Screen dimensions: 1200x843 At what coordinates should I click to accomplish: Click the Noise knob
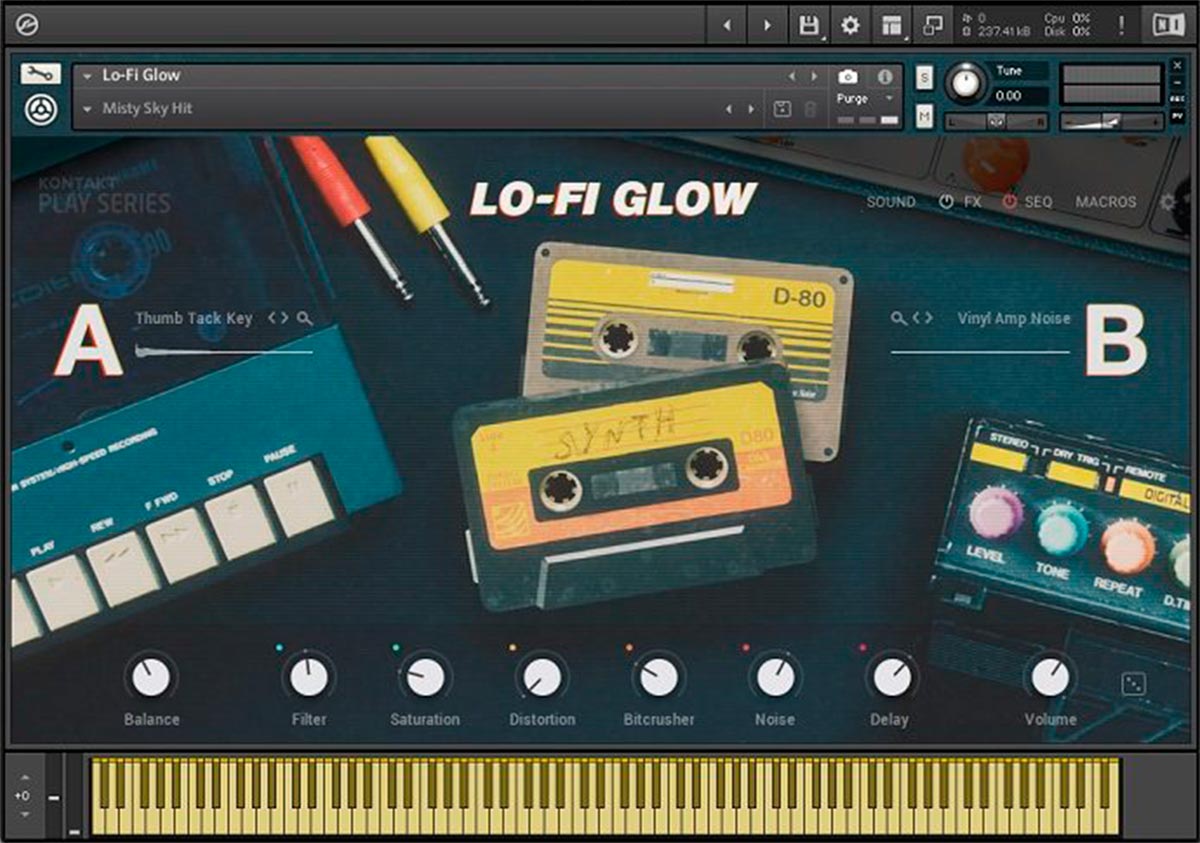[x=775, y=677]
